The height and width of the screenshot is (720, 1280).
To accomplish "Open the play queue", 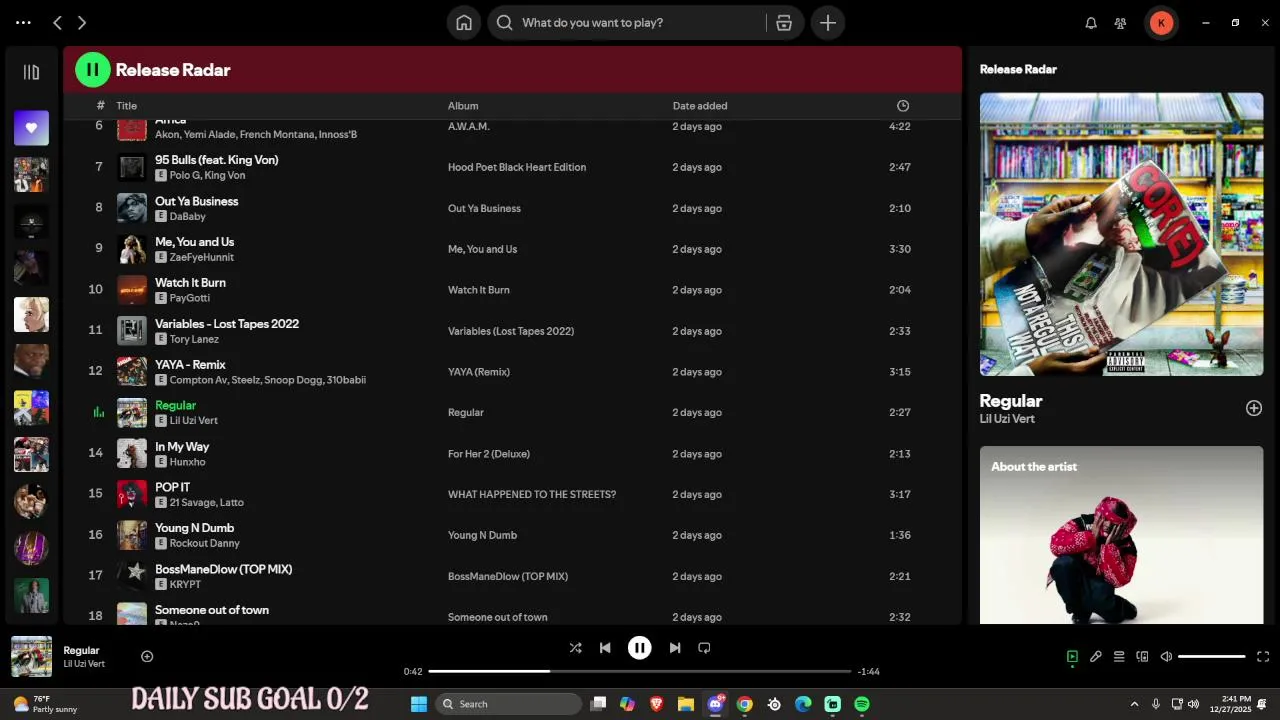I will 1119,657.
